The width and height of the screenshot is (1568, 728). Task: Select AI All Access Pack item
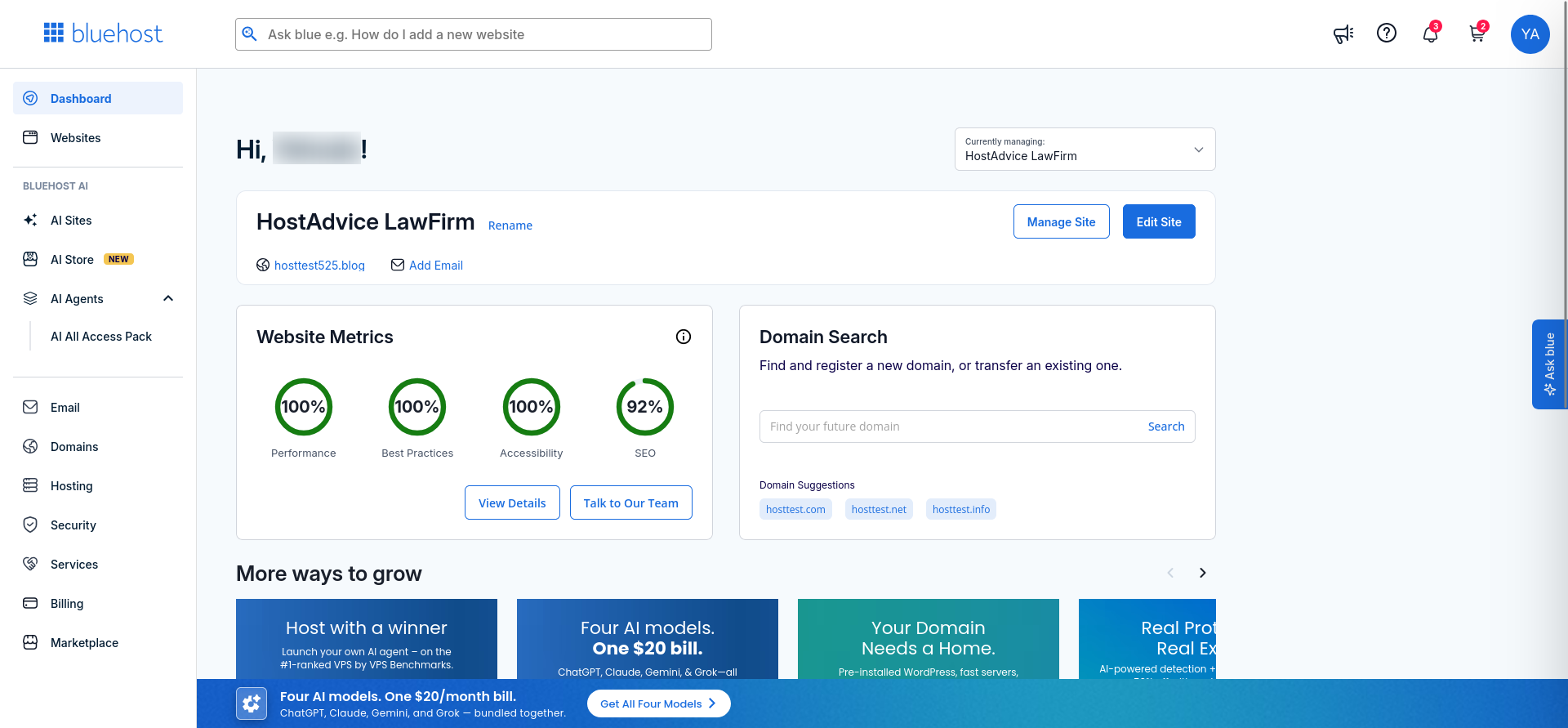click(x=101, y=337)
